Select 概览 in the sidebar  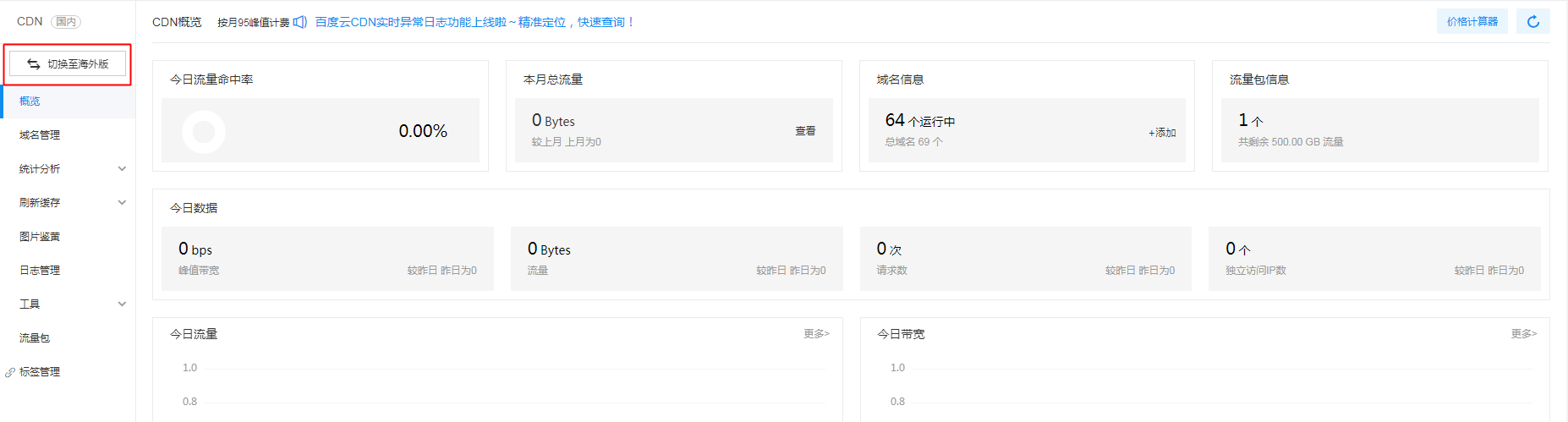point(68,101)
